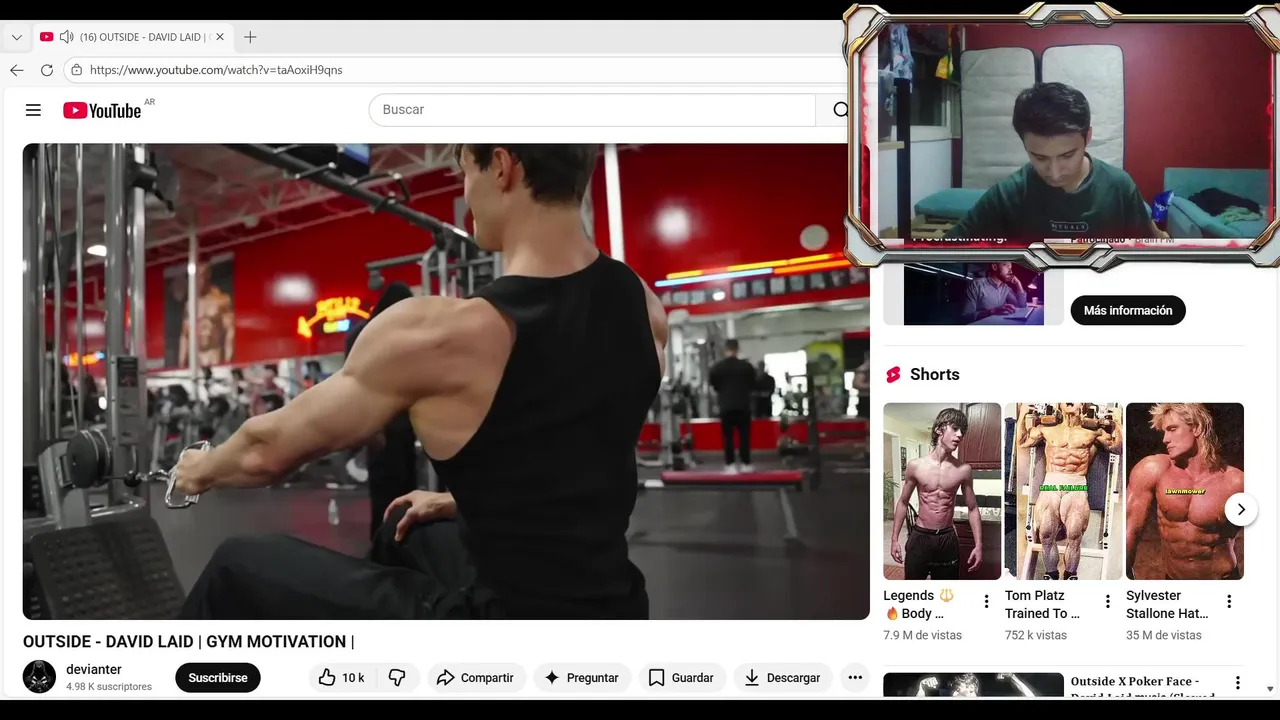Go to YouTube home via logo
The width and height of the screenshot is (1280, 720).
pos(102,110)
